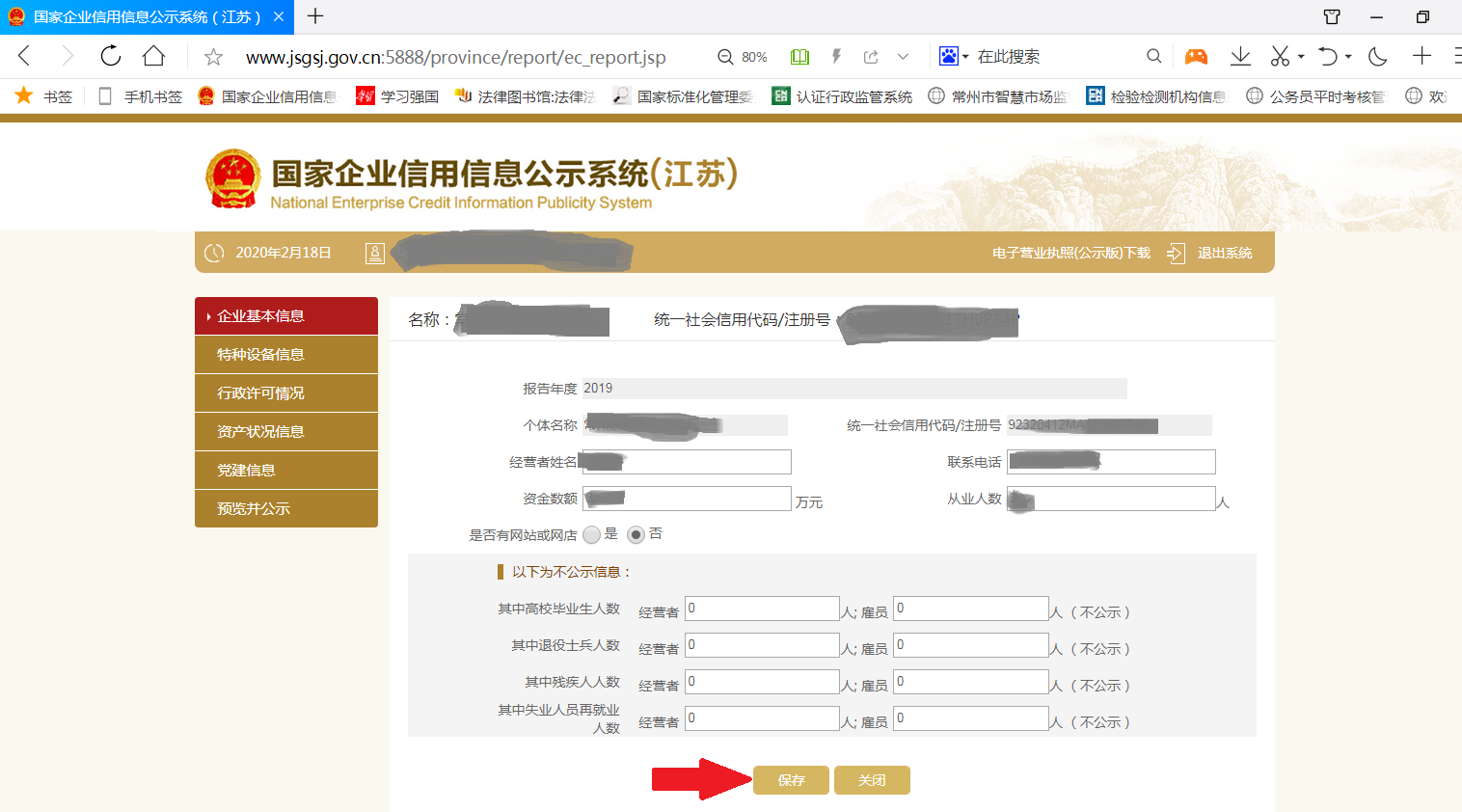Open the 国家标准化管理委 bookmark
1462x812 pixels.
click(x=683, y=95)
